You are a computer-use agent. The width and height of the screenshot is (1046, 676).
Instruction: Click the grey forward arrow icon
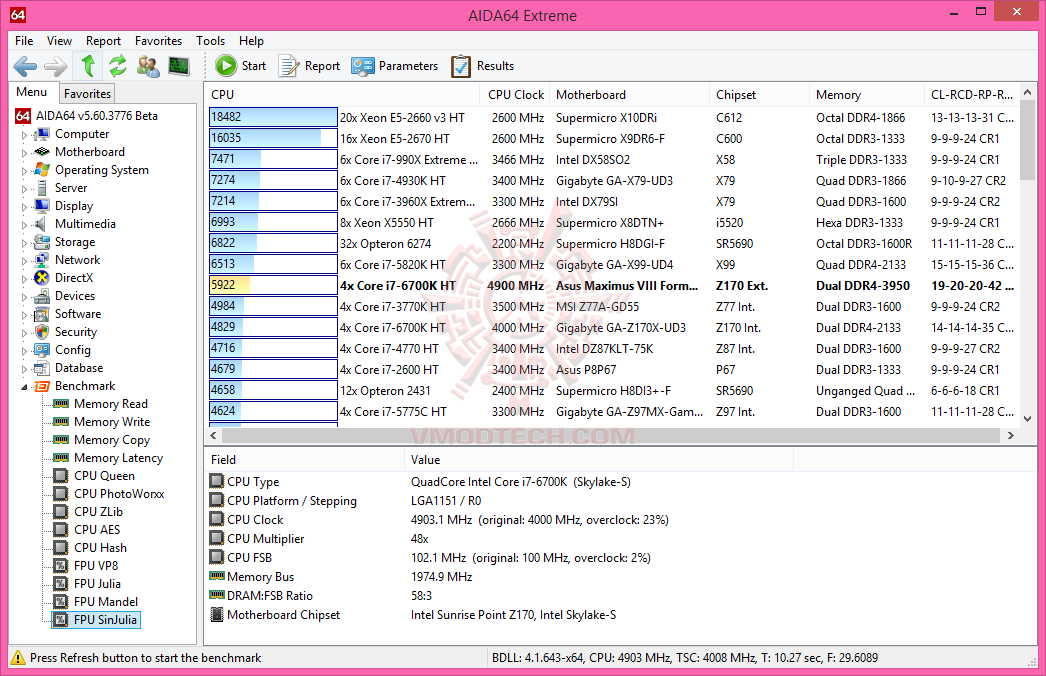(55, 66)
